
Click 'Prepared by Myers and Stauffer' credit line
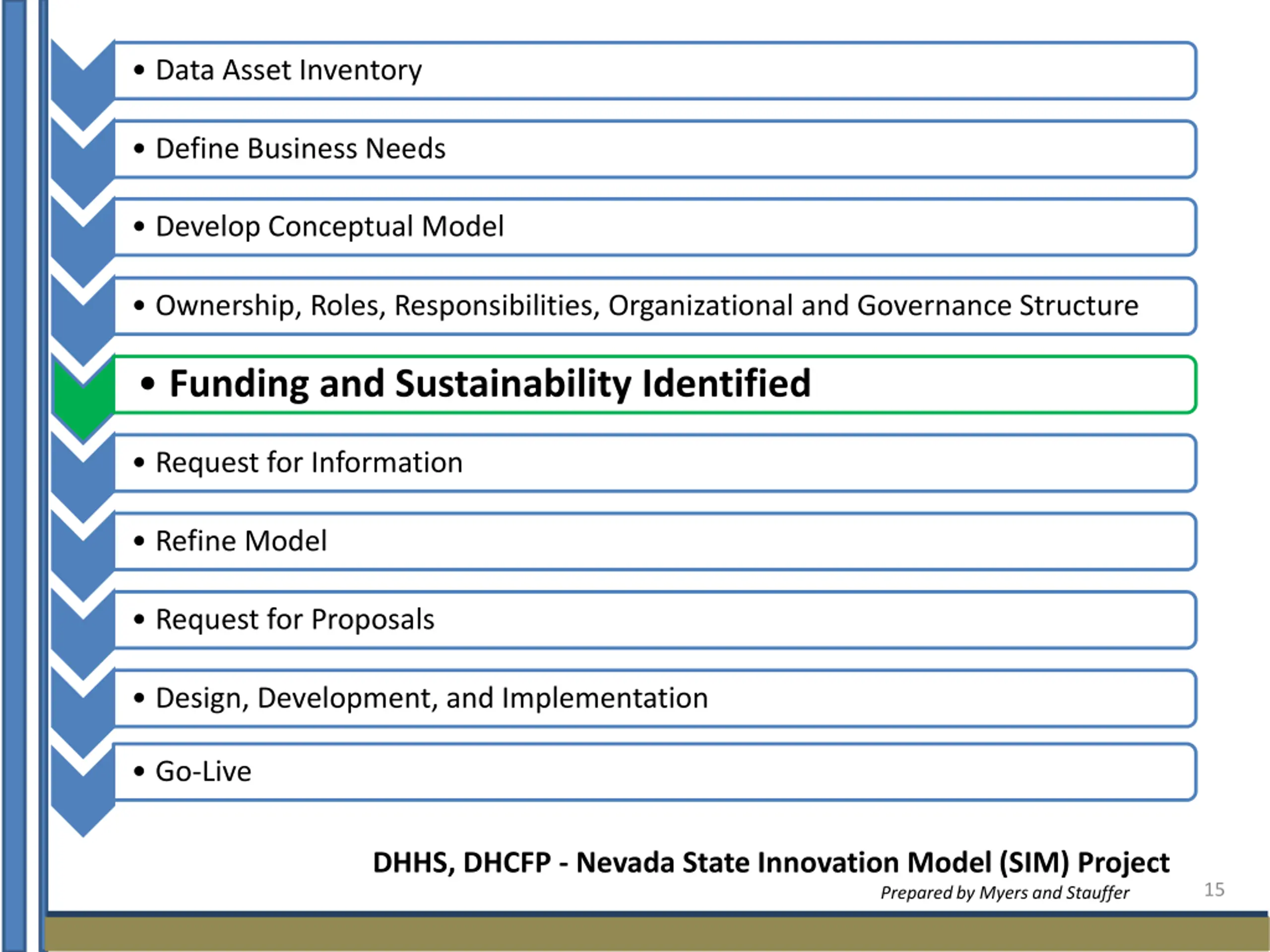1005,893
